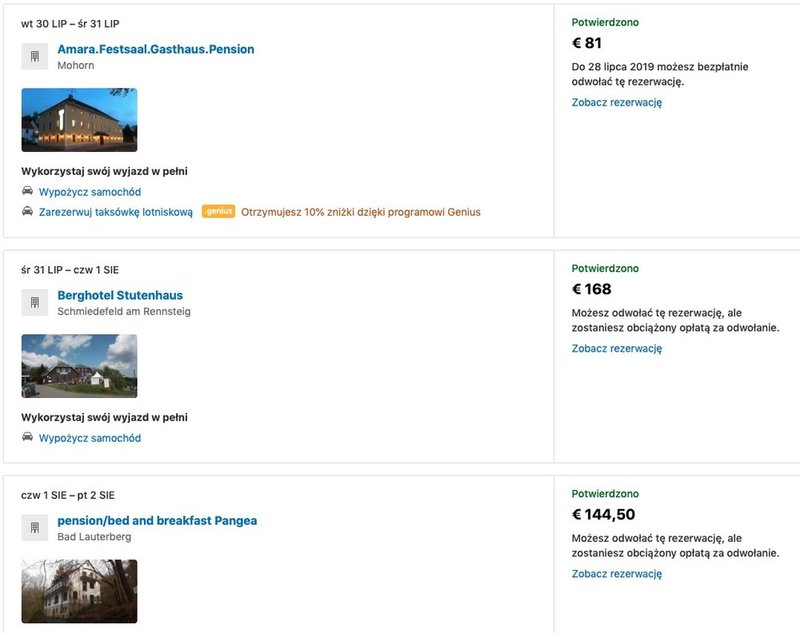Open Berghotel Stutenhaus hotel page
The width and height of the screenshot is (800, 633).
[x=120, y=295]
